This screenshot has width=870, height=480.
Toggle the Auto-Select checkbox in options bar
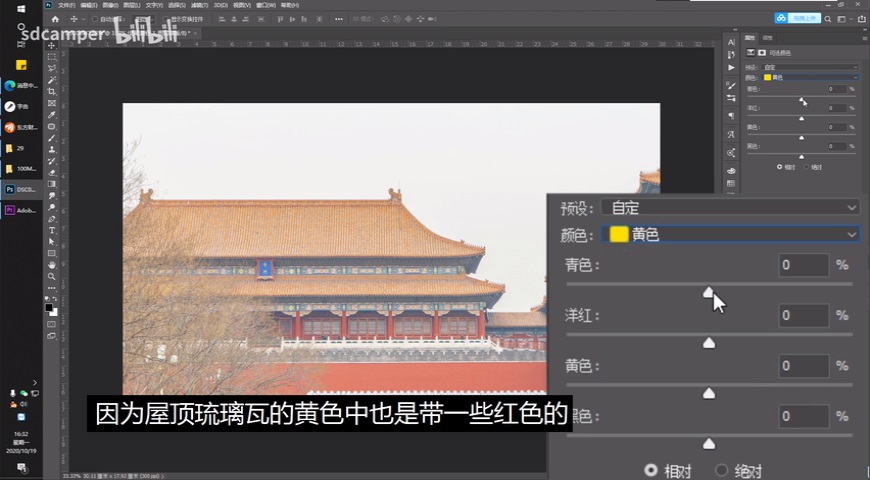95,19
